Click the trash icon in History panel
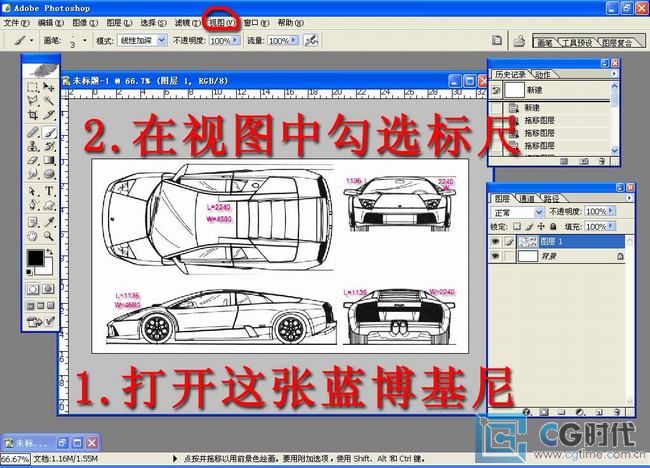The width and height of the screenshot is (650, 468). 601,161
